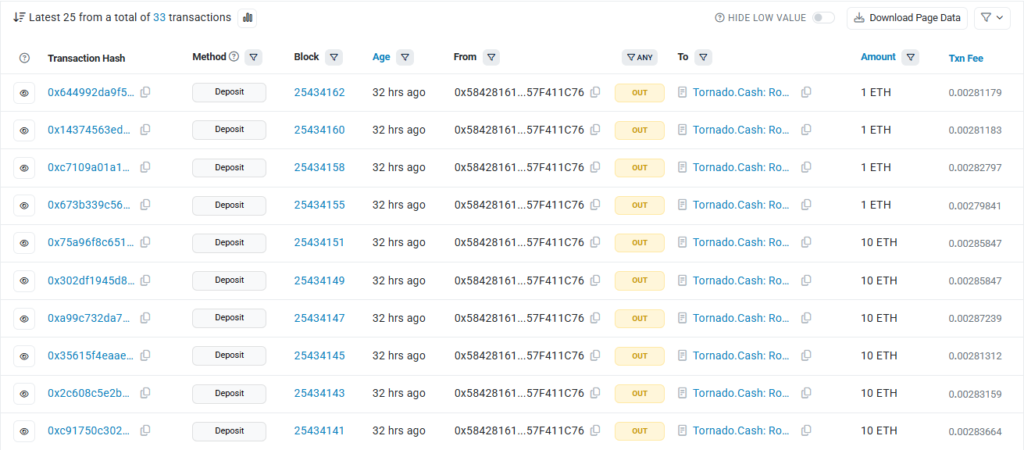
Task: Copy hash 0x673b339c56 using copy icon
Action: point(145,205)
